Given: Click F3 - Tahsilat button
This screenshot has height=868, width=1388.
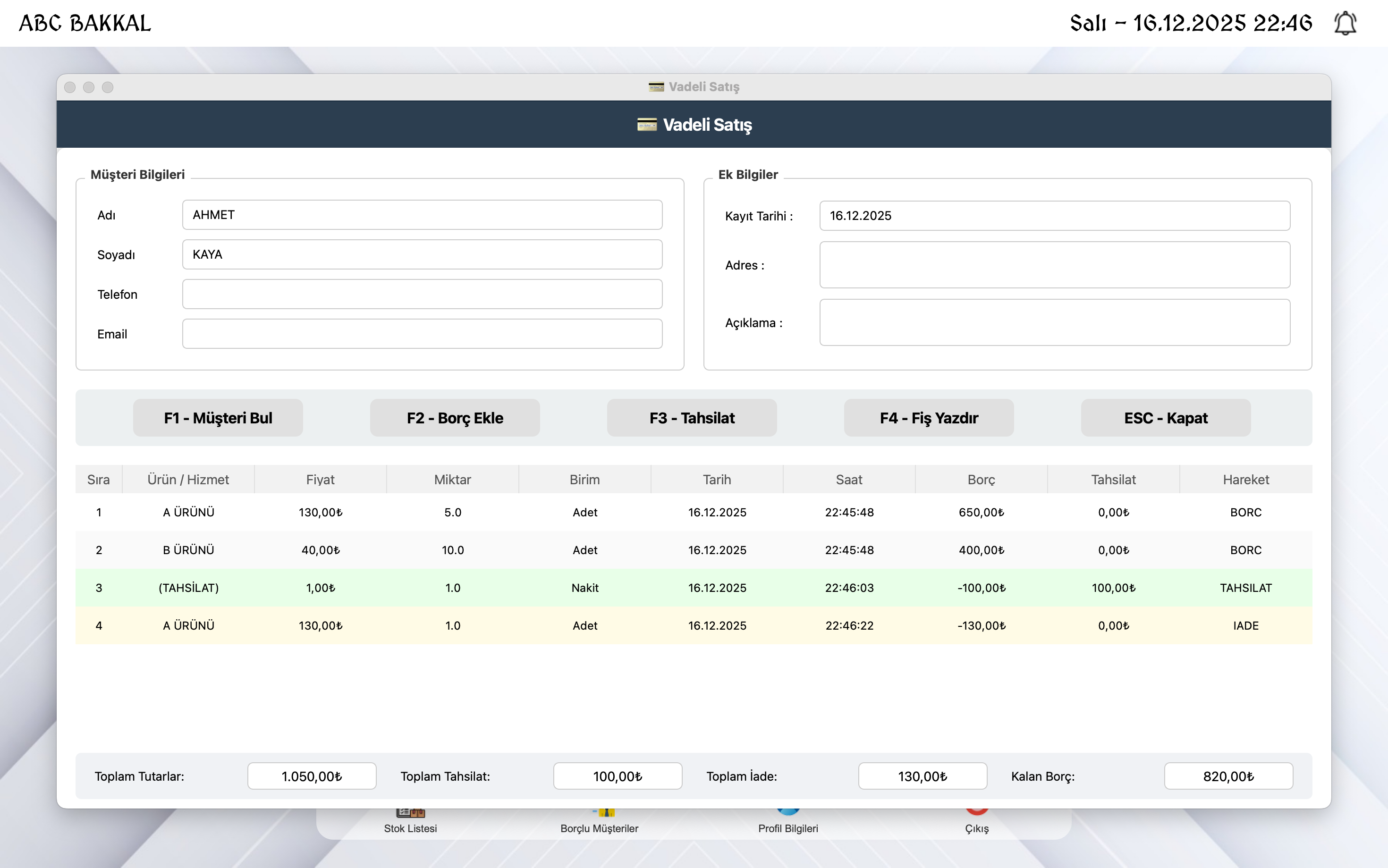Looking at the screenshot, I should 691,418.
